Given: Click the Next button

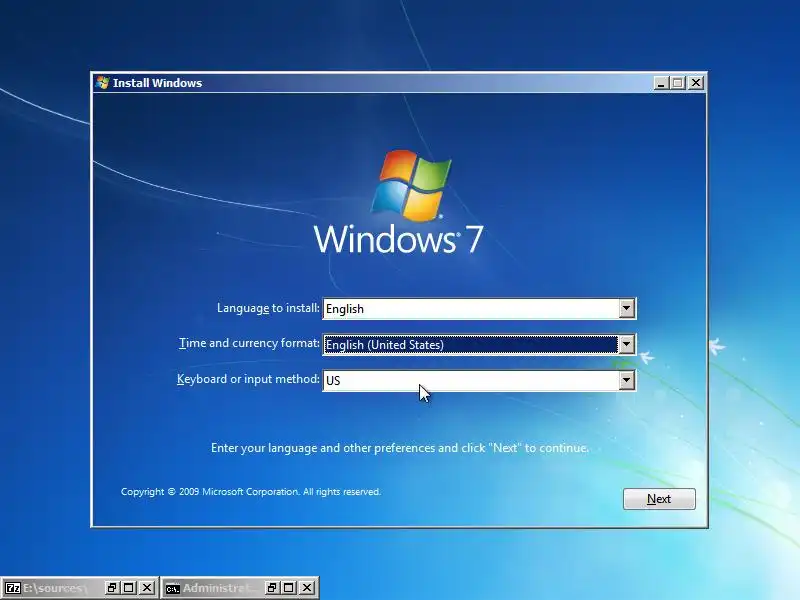Looking at the screenshot, I should point(659,498).
